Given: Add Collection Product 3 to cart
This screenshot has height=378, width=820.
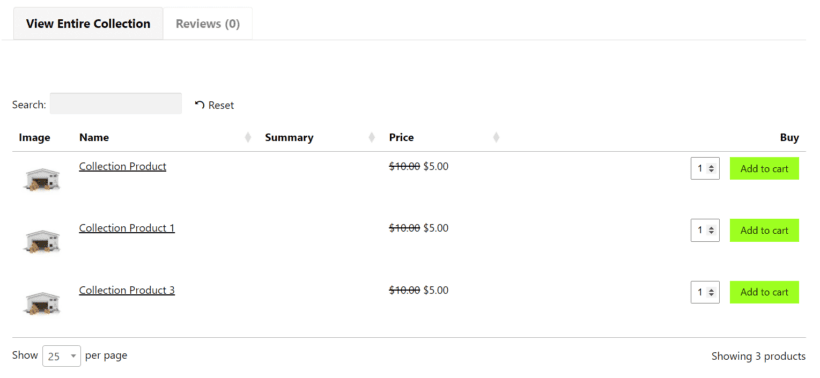Looking at the screenshot, I should (x=764, y=292).
